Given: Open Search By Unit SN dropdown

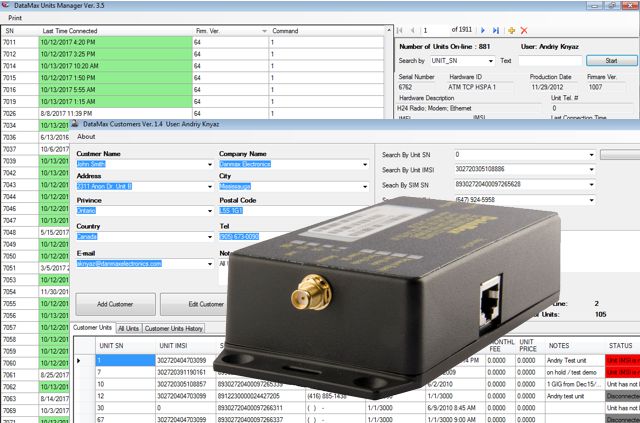Looking at the screenshot, I should click(591, 155).
